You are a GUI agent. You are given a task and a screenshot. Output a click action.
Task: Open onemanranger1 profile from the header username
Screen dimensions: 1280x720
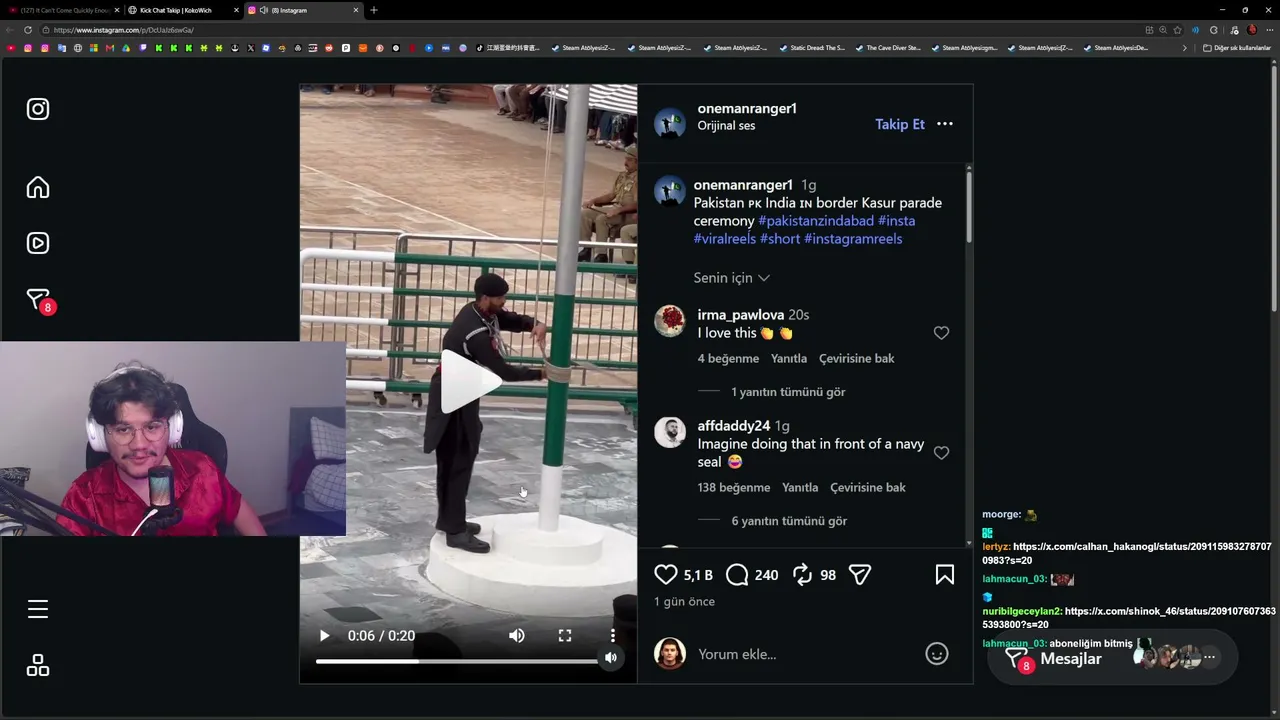747,108
